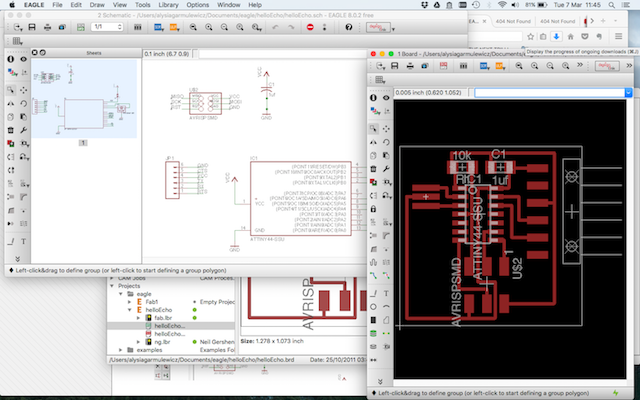Select Text tool in Schematic tool palette
The width and height of the screenshot is (640, 400).
tap(24, 242)
